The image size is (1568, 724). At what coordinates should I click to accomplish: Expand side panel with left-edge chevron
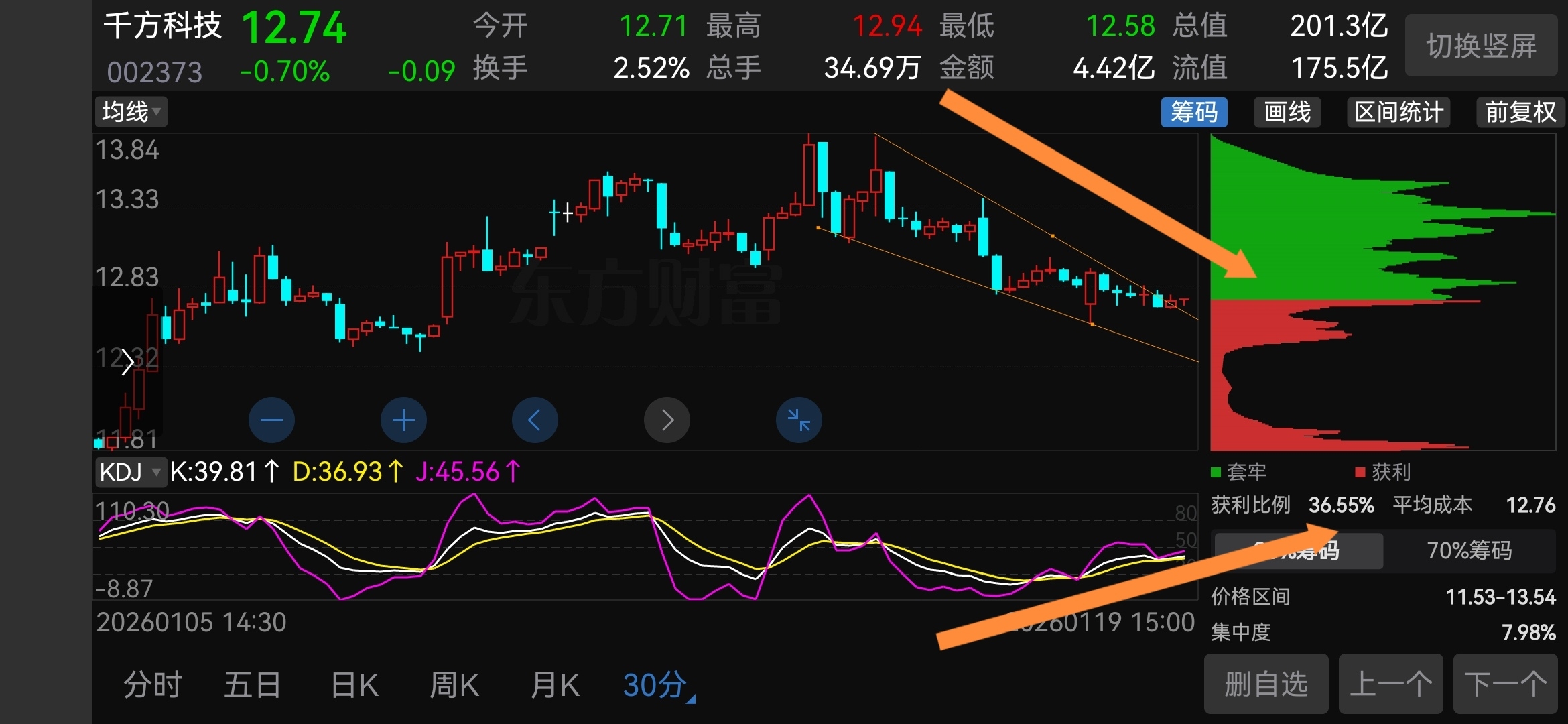coord(127,363)
